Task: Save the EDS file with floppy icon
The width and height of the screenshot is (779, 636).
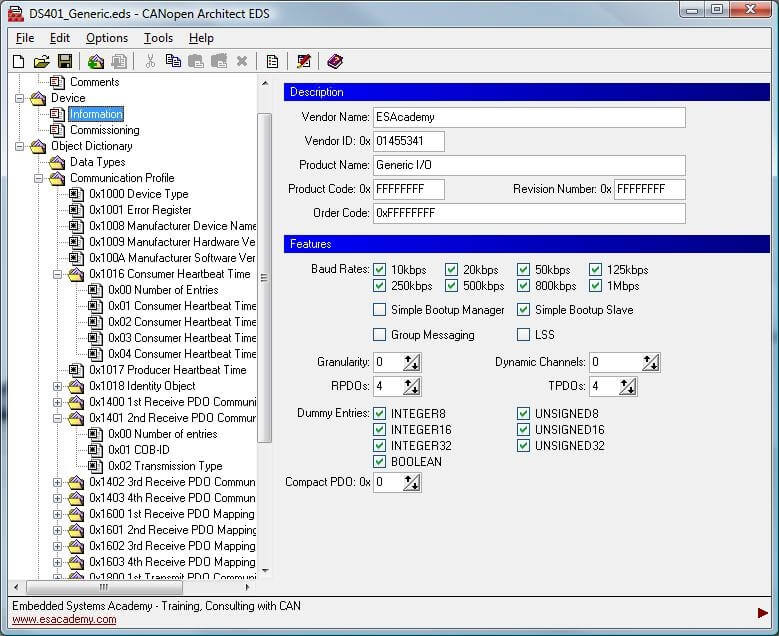Action: pyautogui.click(x=64, y=62)
